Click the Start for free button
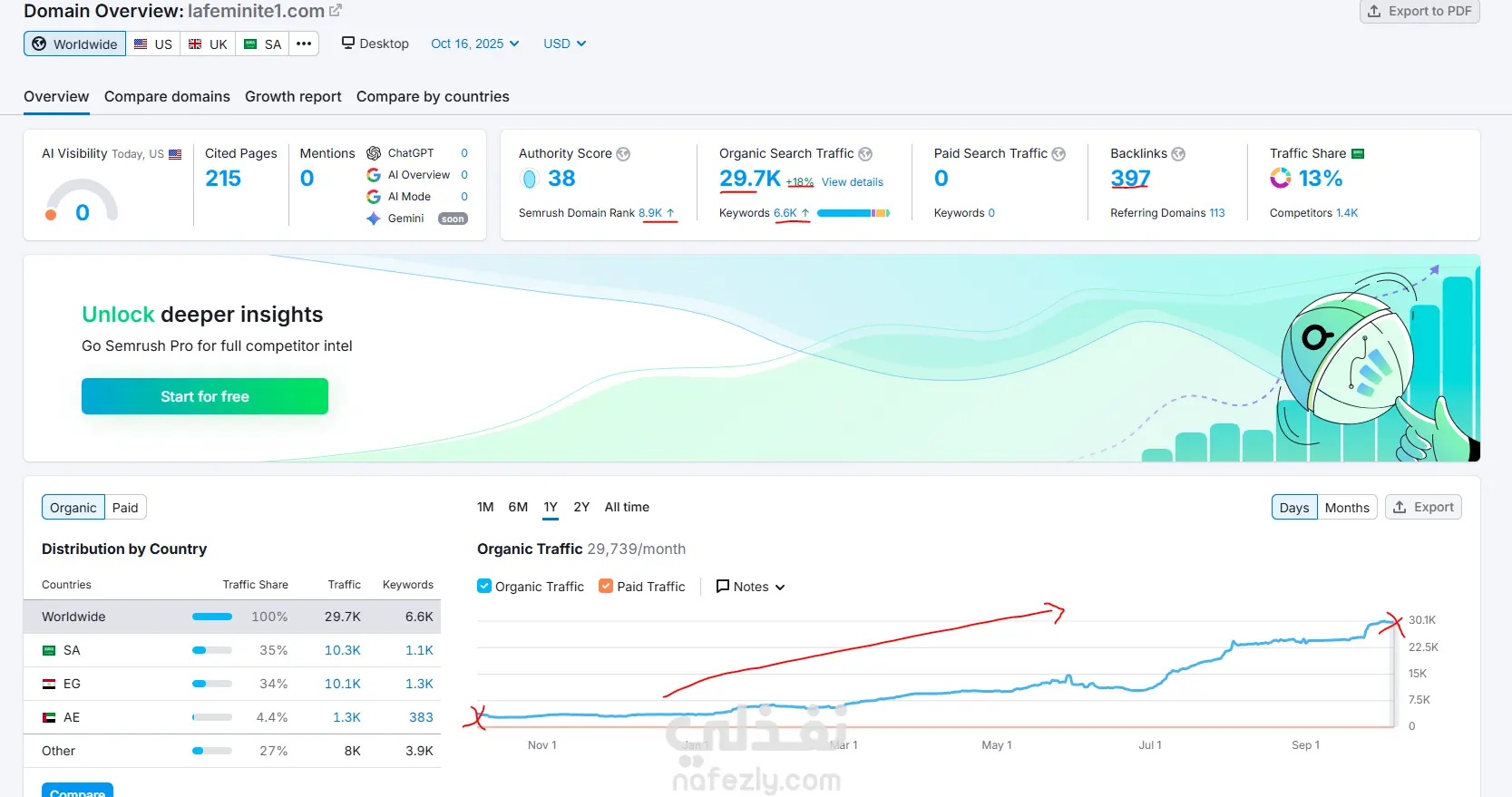 (x=205, y=396)
